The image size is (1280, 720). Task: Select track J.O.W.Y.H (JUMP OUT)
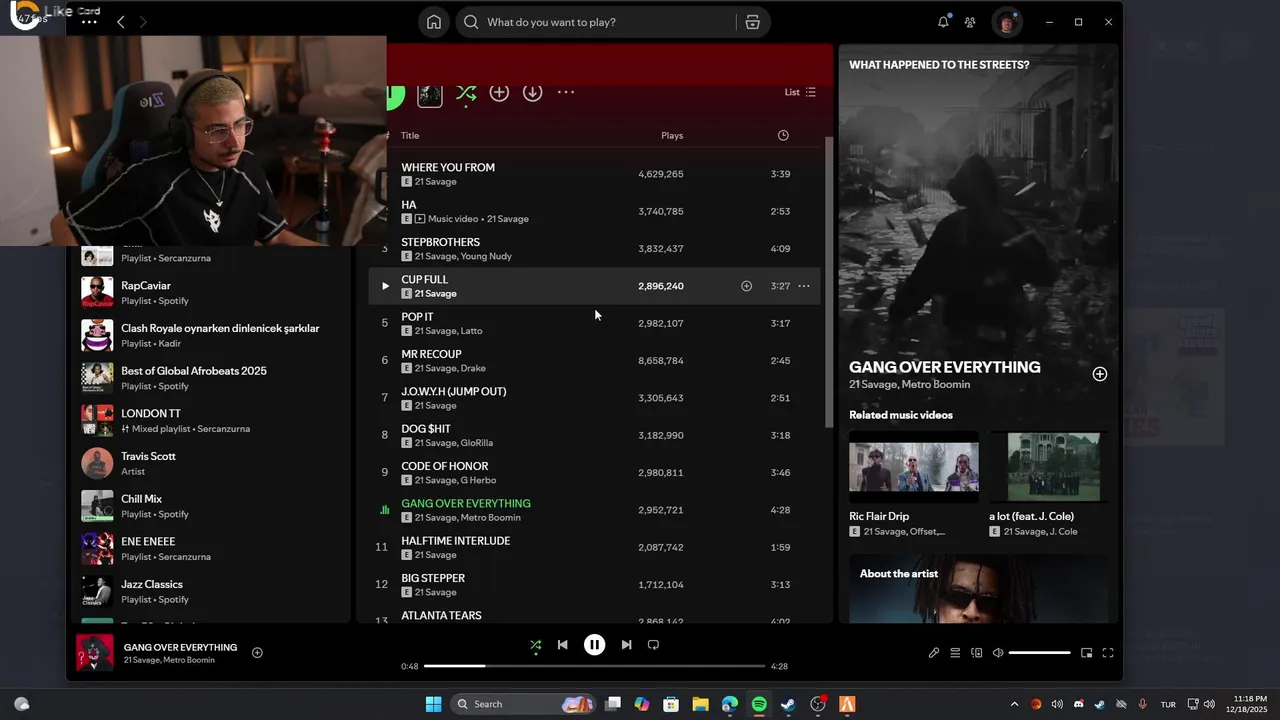454,391
